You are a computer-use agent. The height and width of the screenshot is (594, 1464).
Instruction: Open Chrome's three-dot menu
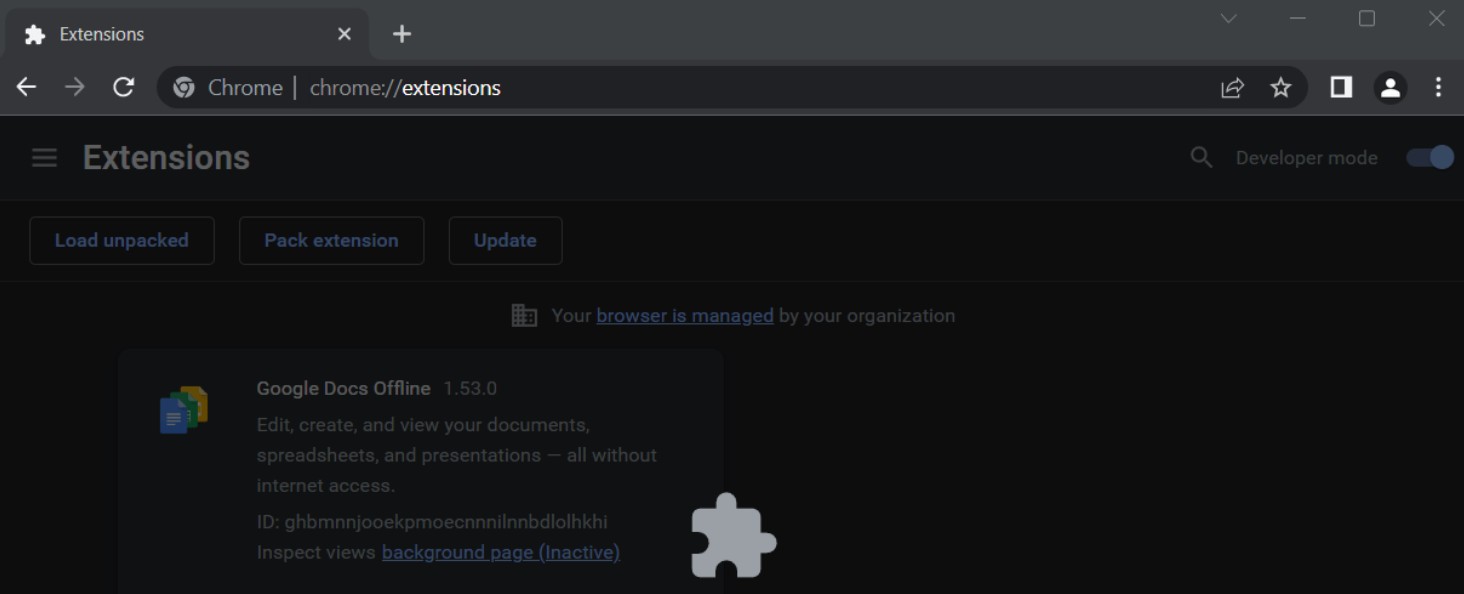(1438, 88)
